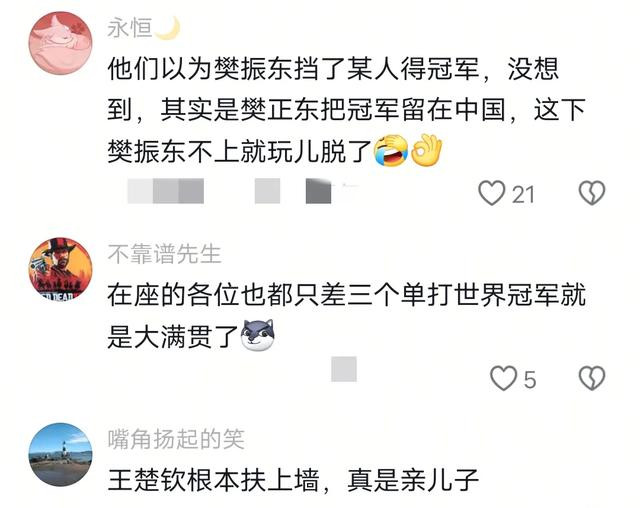Open the lighthouse avatar of 嘴角扬起的笑
This screenshot has width=640, height=508.
(x=60, y=455)
